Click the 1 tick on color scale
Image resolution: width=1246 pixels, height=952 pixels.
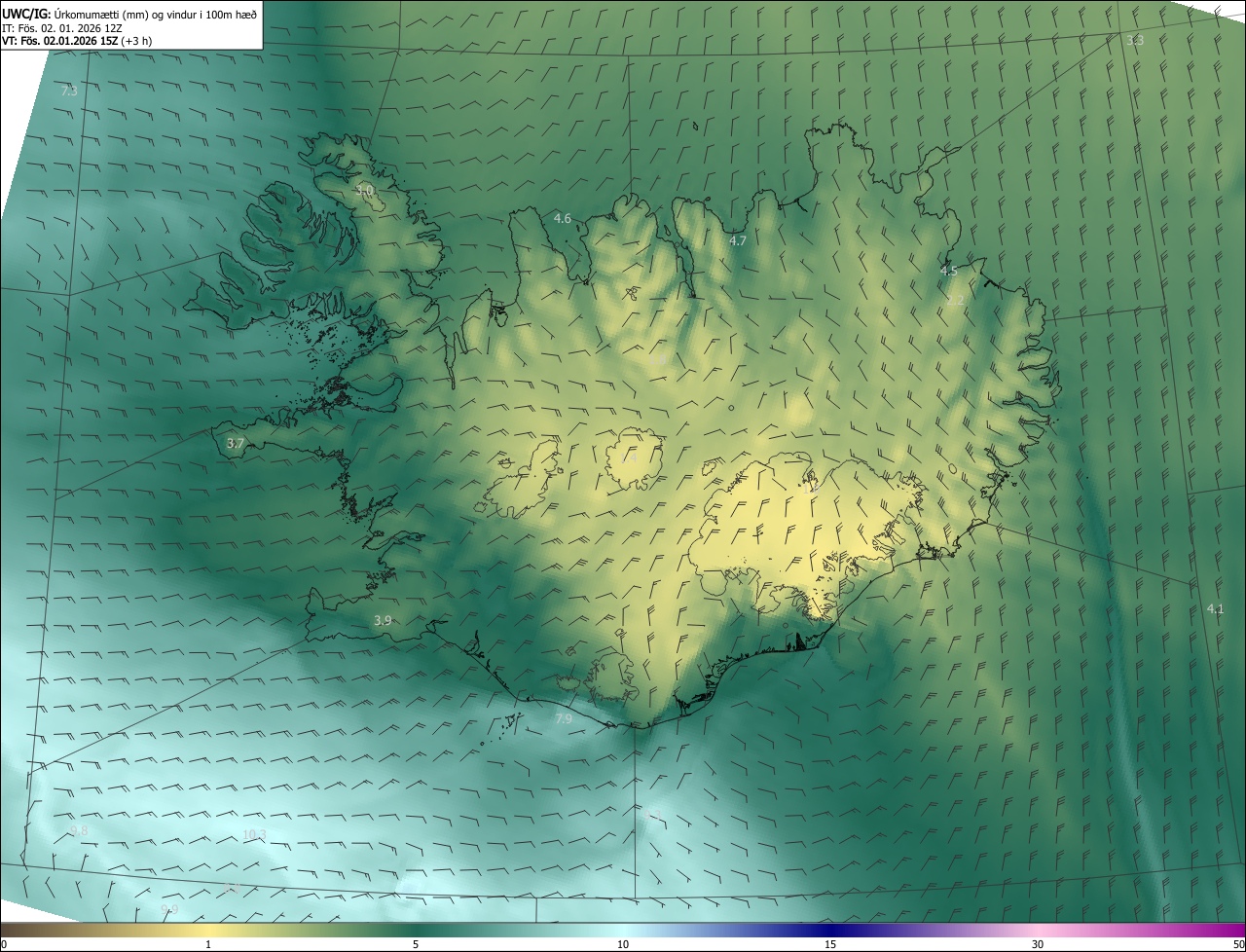208,944
